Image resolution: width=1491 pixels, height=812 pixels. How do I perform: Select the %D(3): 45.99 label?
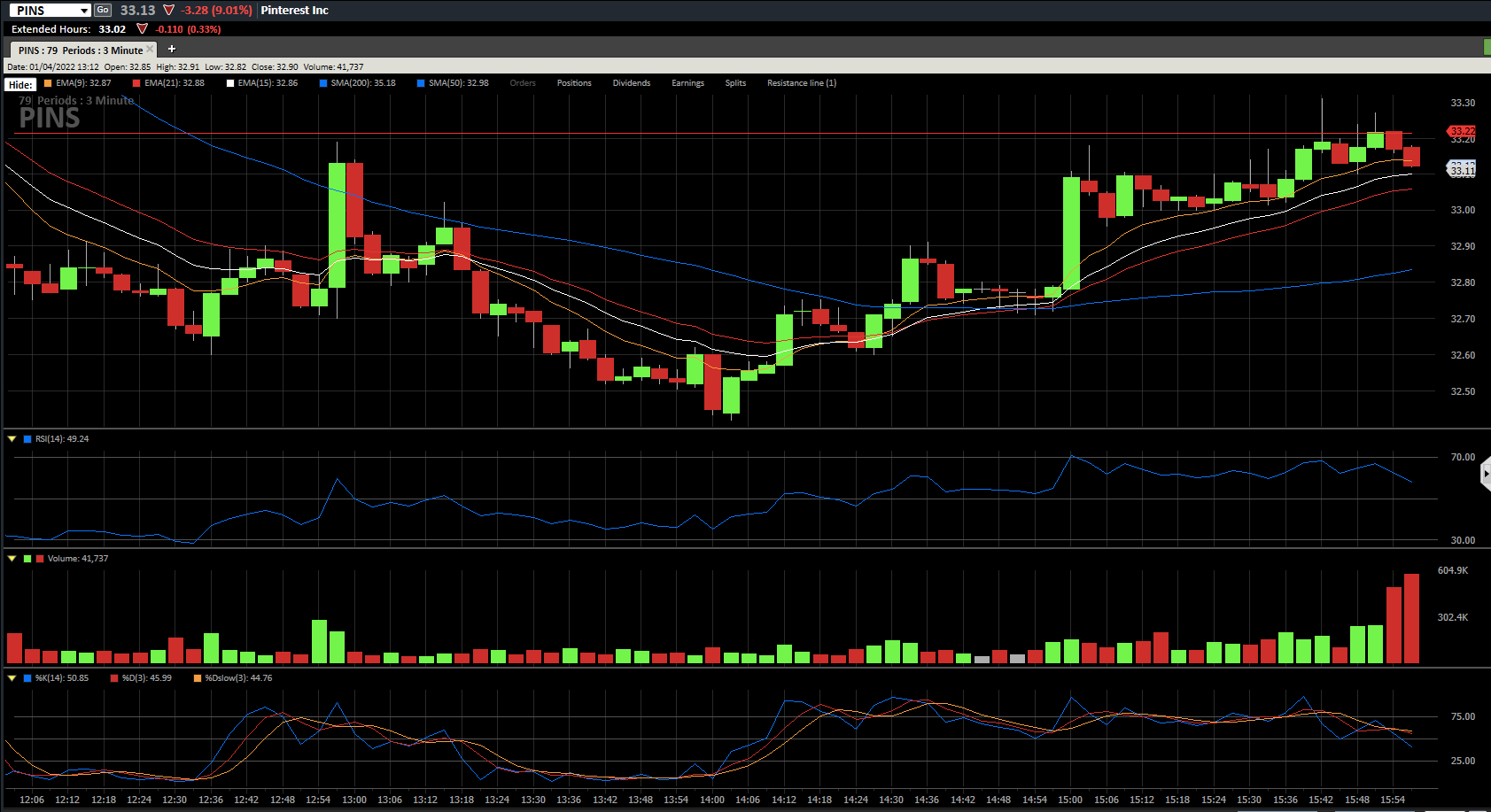coord(147,678)
